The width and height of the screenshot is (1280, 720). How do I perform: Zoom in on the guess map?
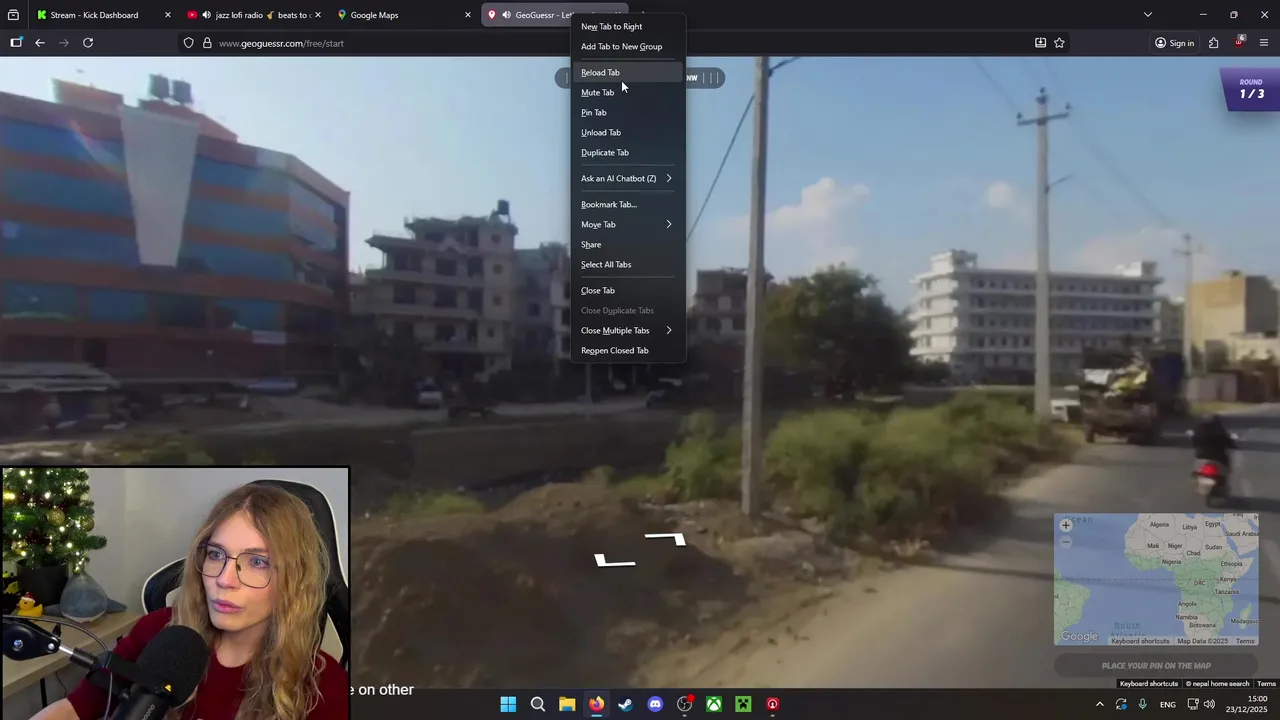click(1066, 525)
